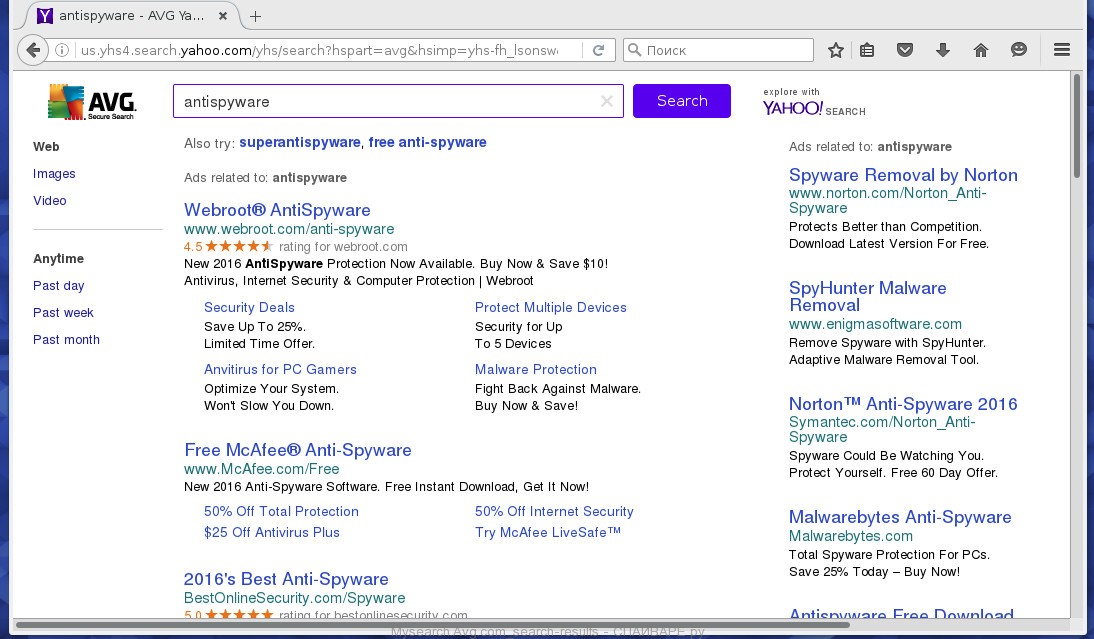
Task: Open Free McAfee Anti-Spyware result
Action: [x=298, y=450]
